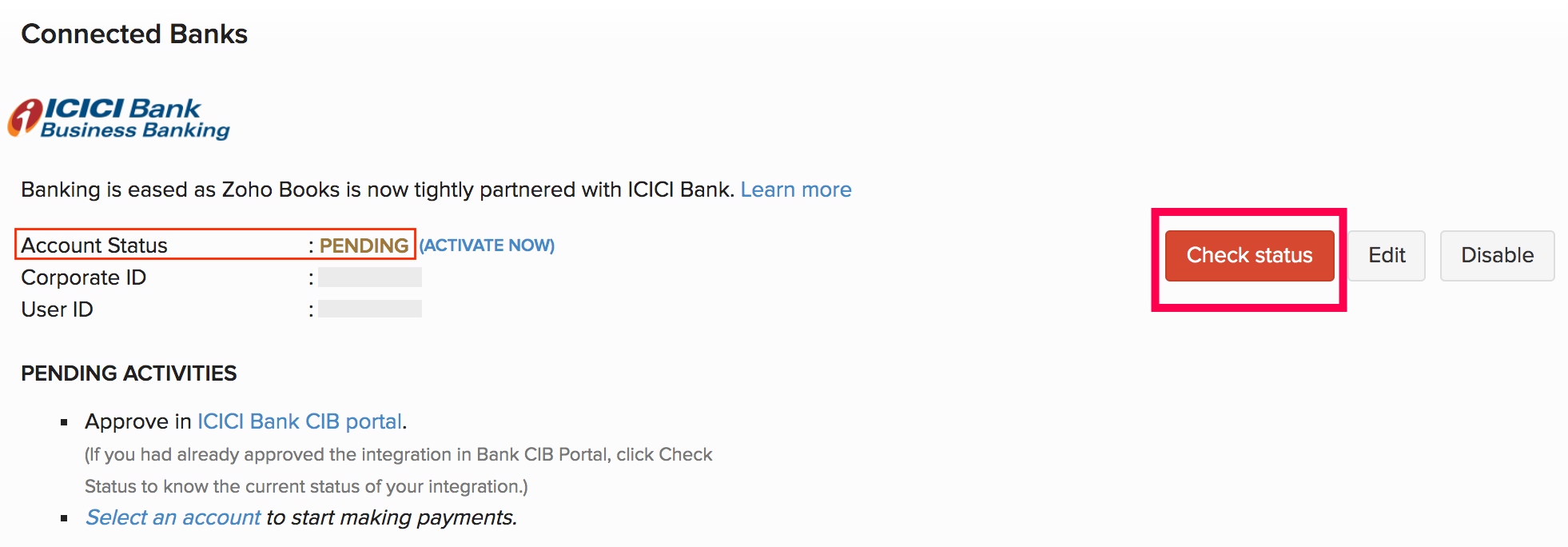Click the Account Status label
The image size is (1568, 547).
94,246
